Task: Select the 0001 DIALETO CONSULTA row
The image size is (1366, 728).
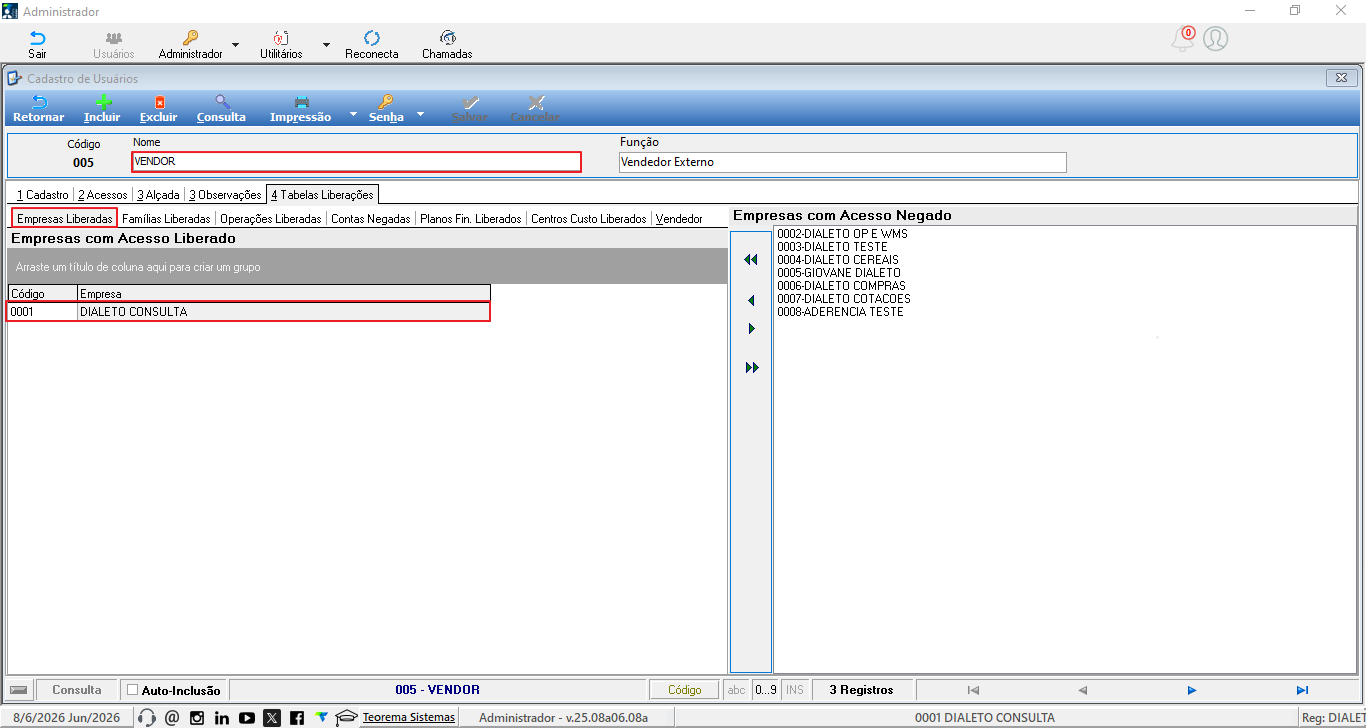Action: tap(249, 312)
